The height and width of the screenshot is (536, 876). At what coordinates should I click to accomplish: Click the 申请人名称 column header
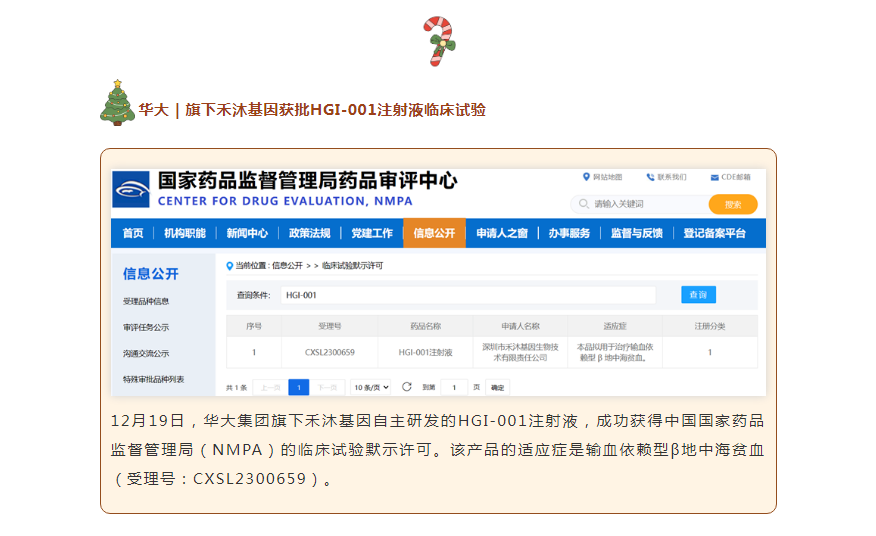pos(520,326)
